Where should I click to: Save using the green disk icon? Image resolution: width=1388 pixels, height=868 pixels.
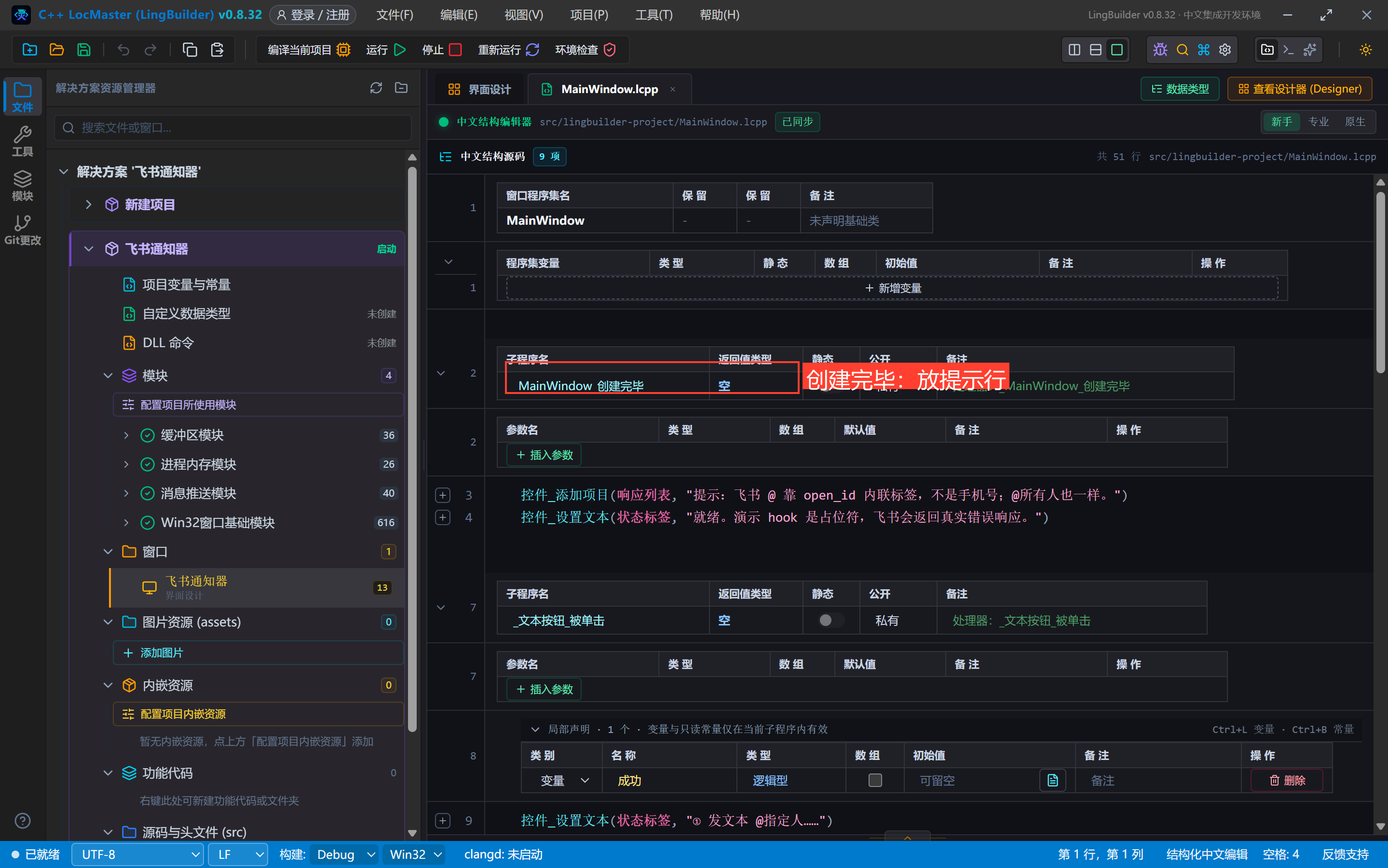point(84,50)
